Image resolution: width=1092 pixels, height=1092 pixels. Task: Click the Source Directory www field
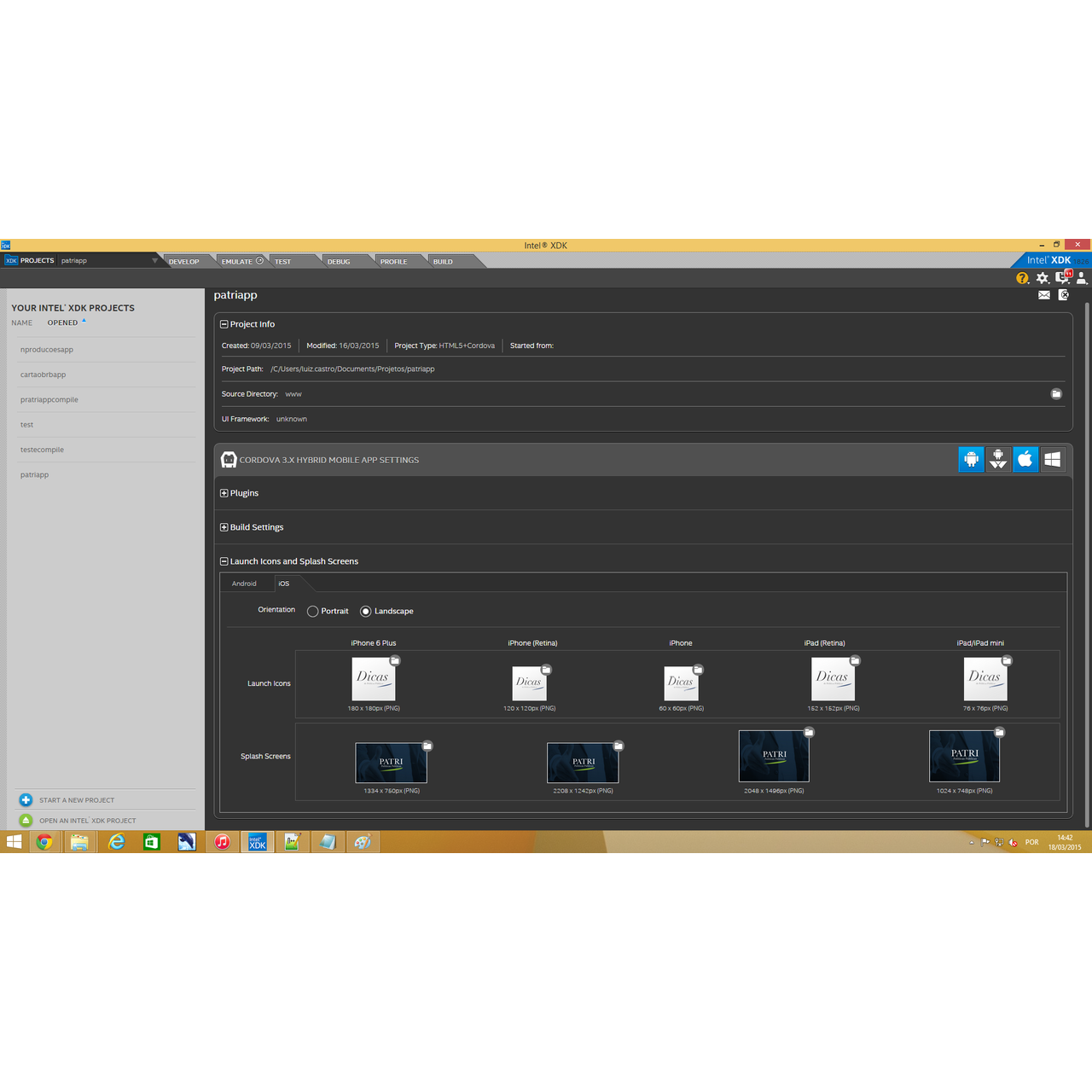(293, 394)
